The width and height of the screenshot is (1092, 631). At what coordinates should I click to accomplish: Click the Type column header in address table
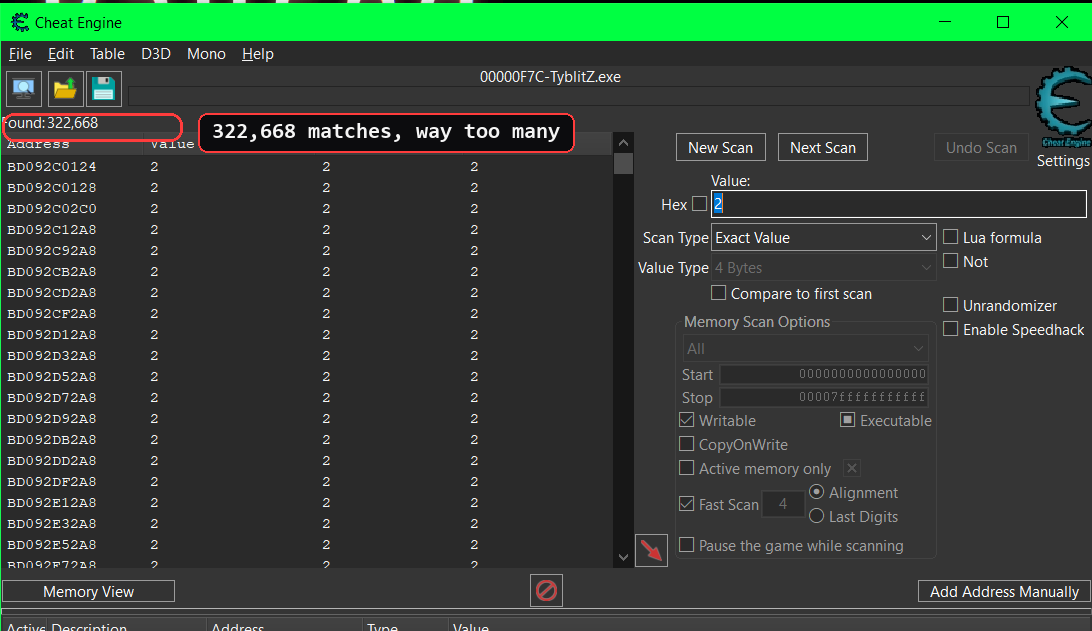(405, 625)
